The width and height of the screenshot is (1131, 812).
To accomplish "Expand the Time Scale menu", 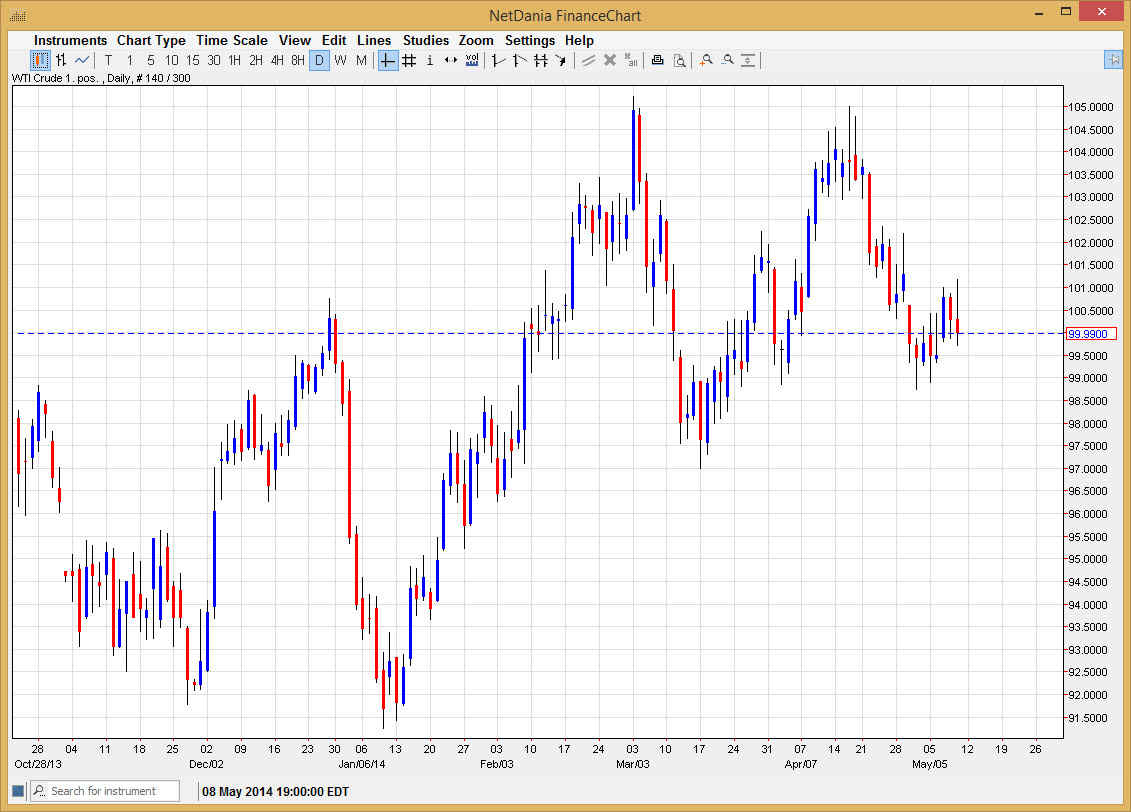I will click(x=232, y=40).
